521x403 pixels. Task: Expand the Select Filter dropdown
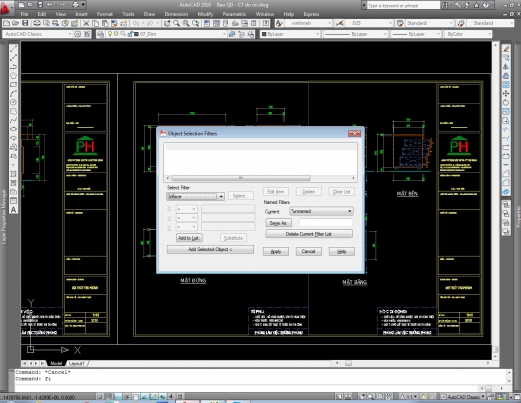coord(221,197)
